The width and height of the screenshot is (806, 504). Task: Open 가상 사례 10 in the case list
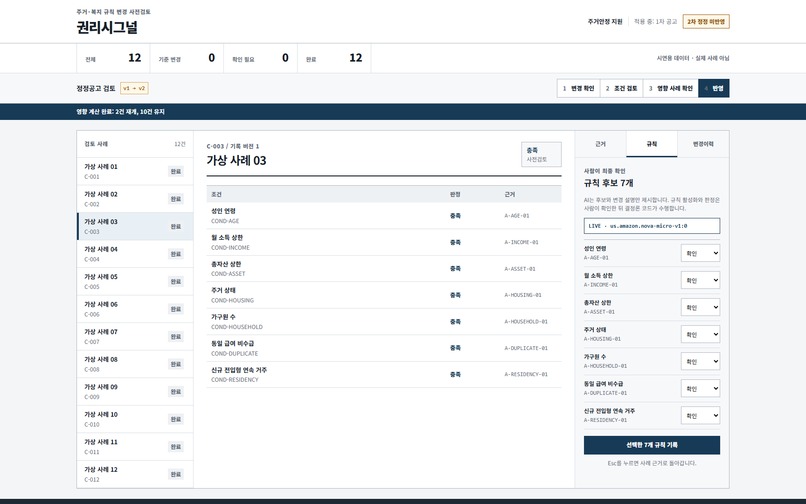[x=135, y=419]
